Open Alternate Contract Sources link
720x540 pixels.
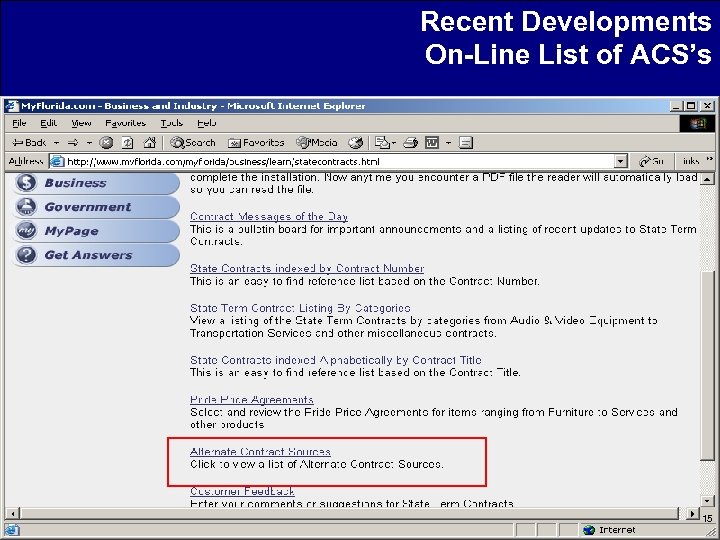coord(260,452)
